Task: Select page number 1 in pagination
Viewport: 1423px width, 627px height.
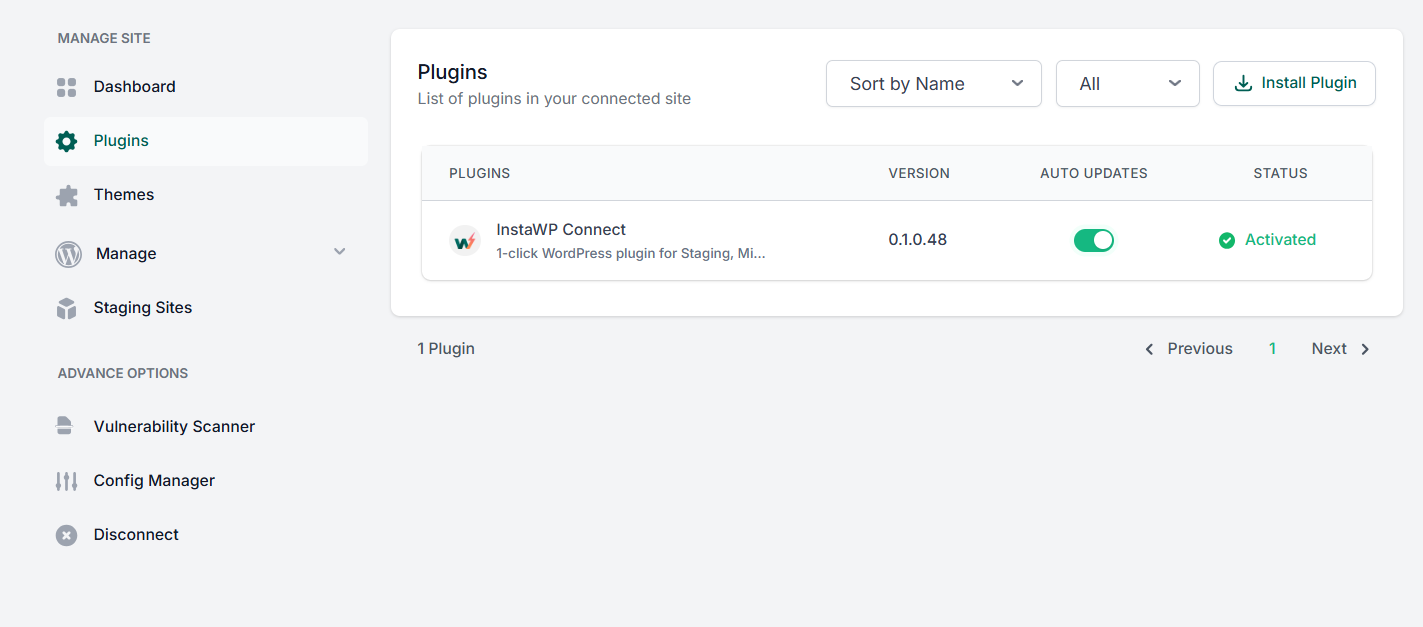Action: [x=1272, y=349]
